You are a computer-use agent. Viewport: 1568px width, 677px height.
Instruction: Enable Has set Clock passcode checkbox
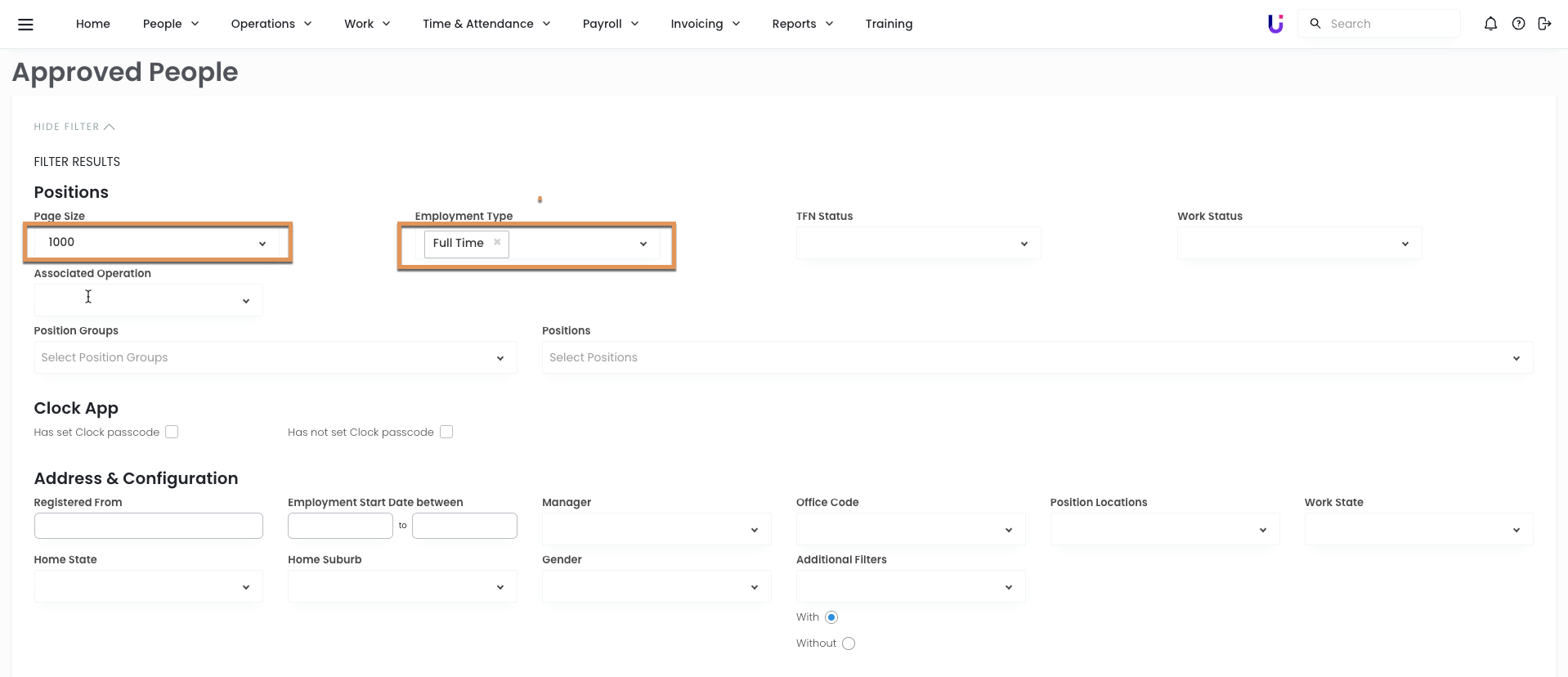coord(172,432)
